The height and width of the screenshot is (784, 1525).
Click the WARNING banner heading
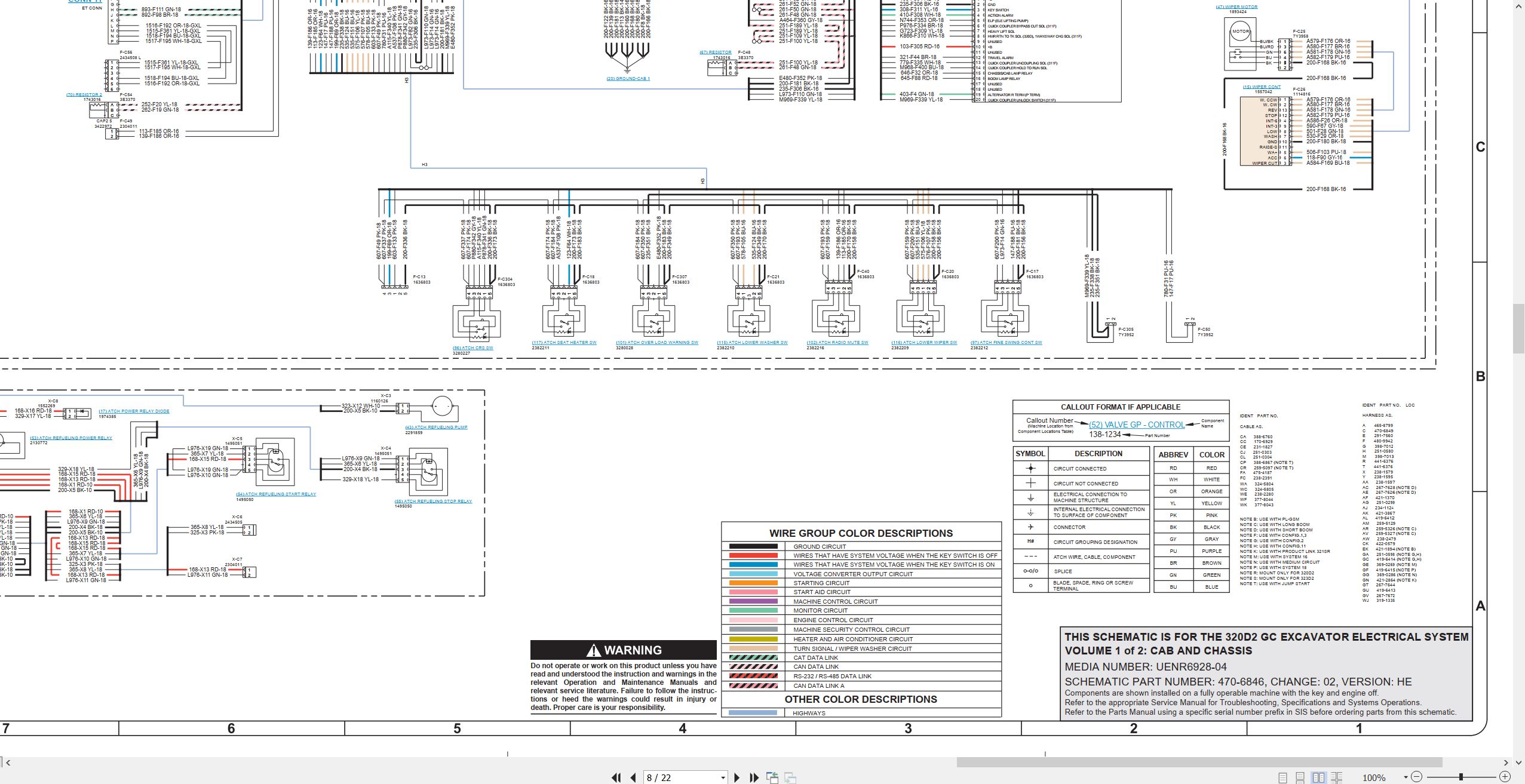[x=624, y=650]
